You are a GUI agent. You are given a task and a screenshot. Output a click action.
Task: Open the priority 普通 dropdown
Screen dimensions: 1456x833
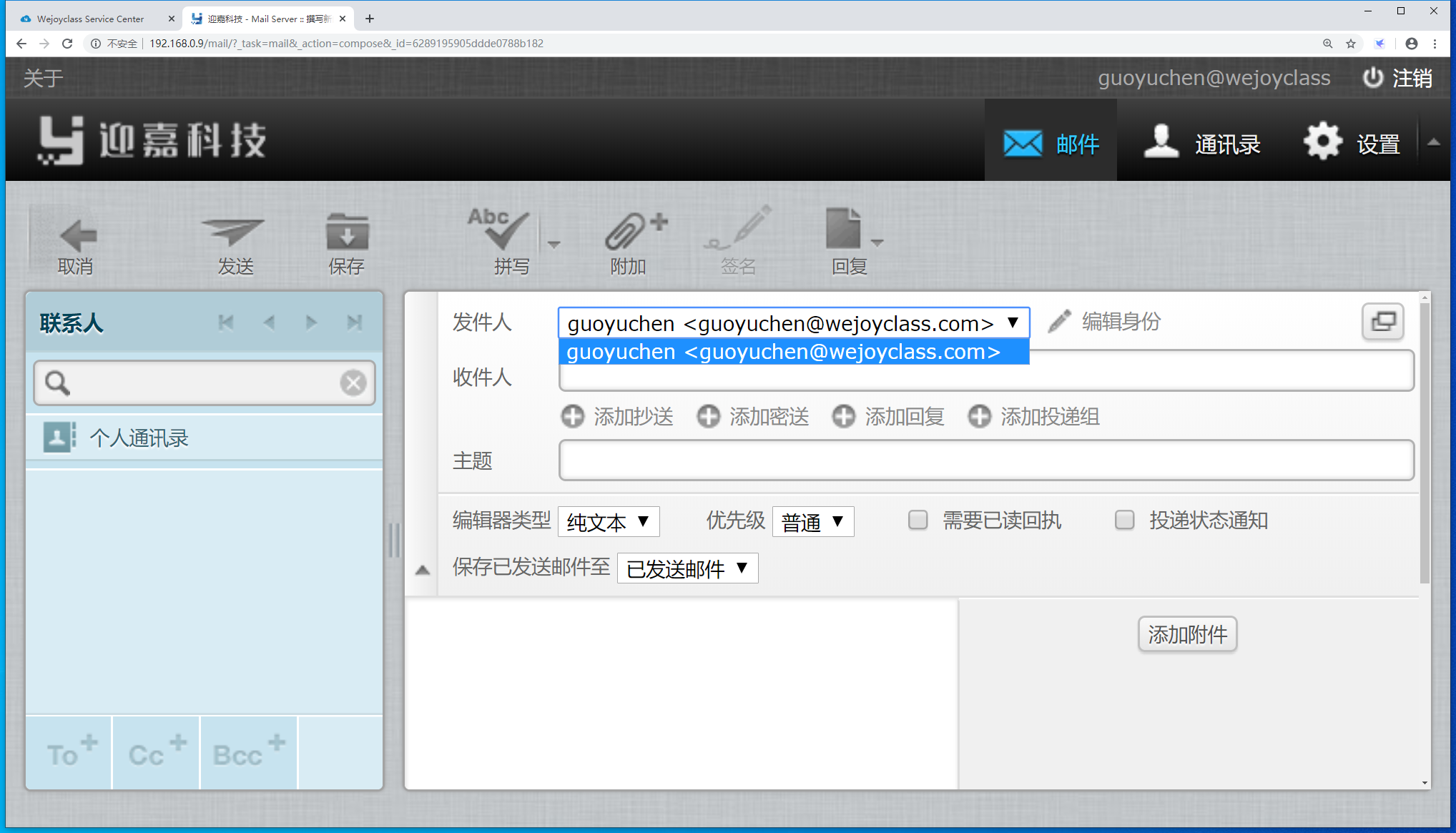click(x=812, y=522)
